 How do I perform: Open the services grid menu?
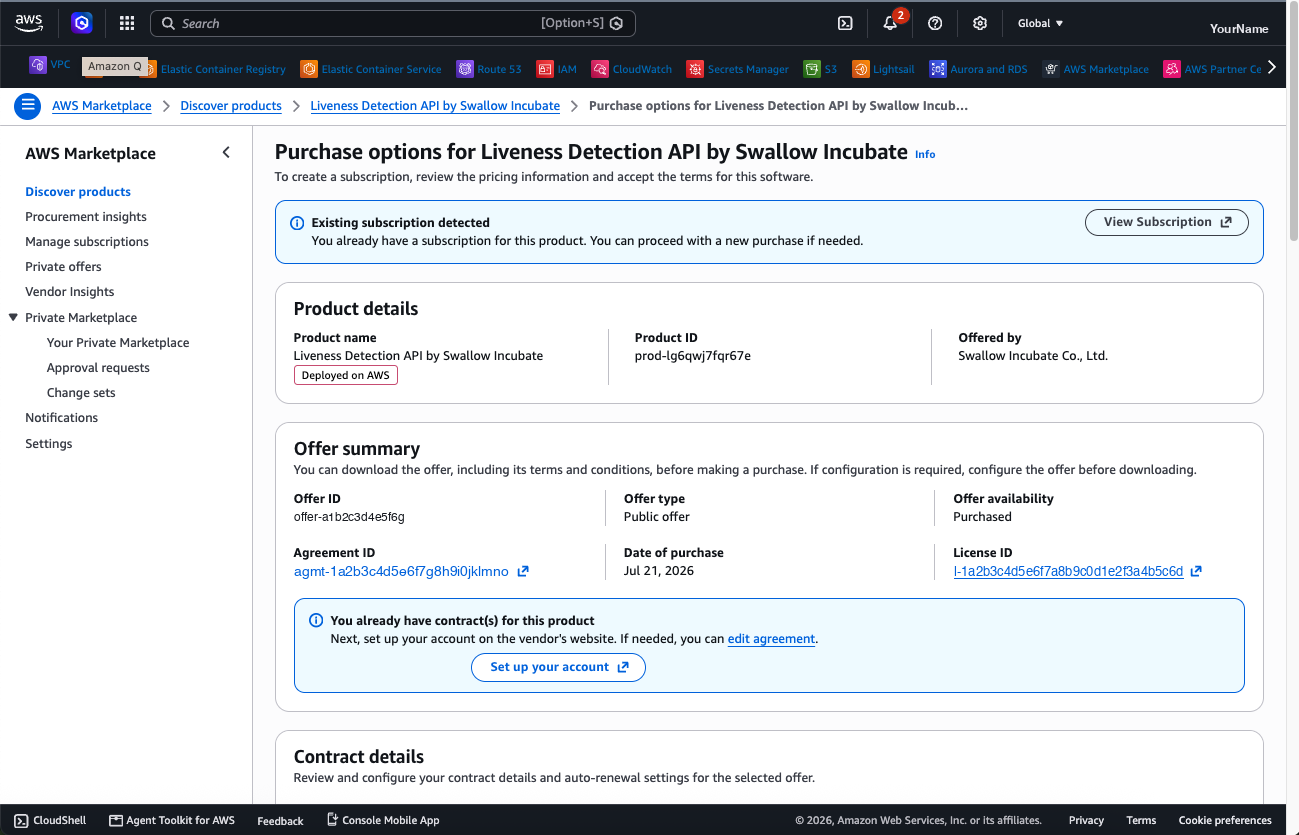[x=127, y=23]
